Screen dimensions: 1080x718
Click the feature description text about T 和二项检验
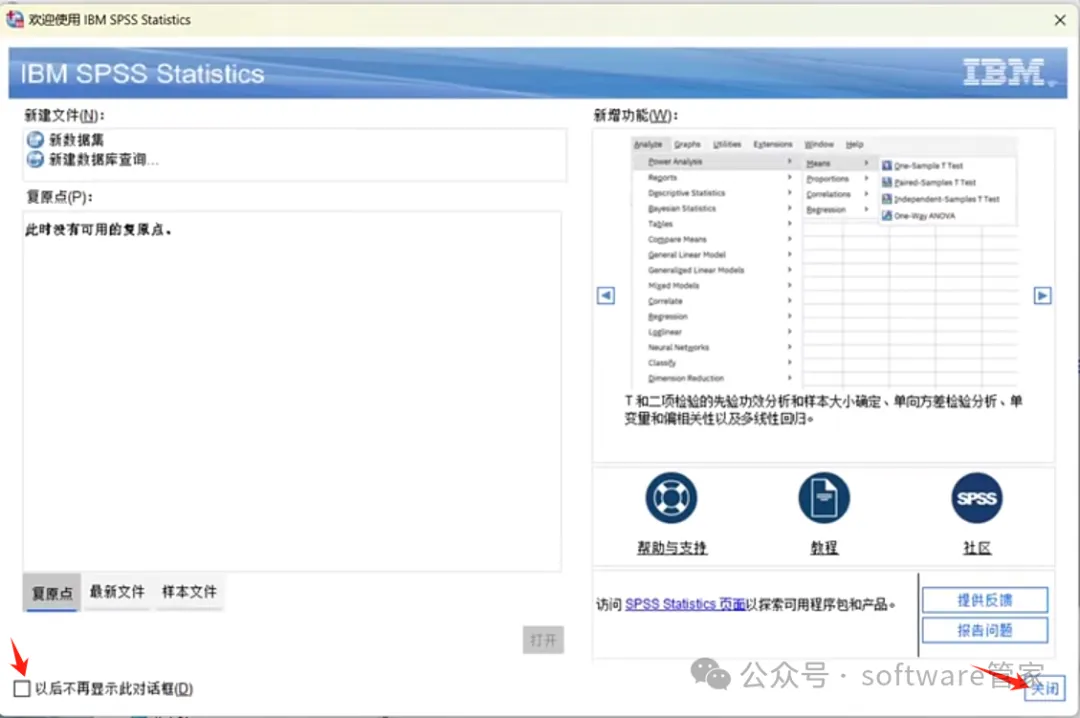[823, 410]
